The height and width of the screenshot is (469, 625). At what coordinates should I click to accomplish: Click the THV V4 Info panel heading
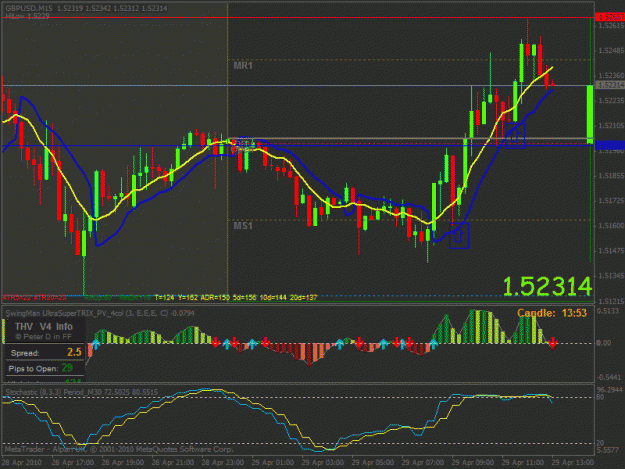click(x=44, y=327)
